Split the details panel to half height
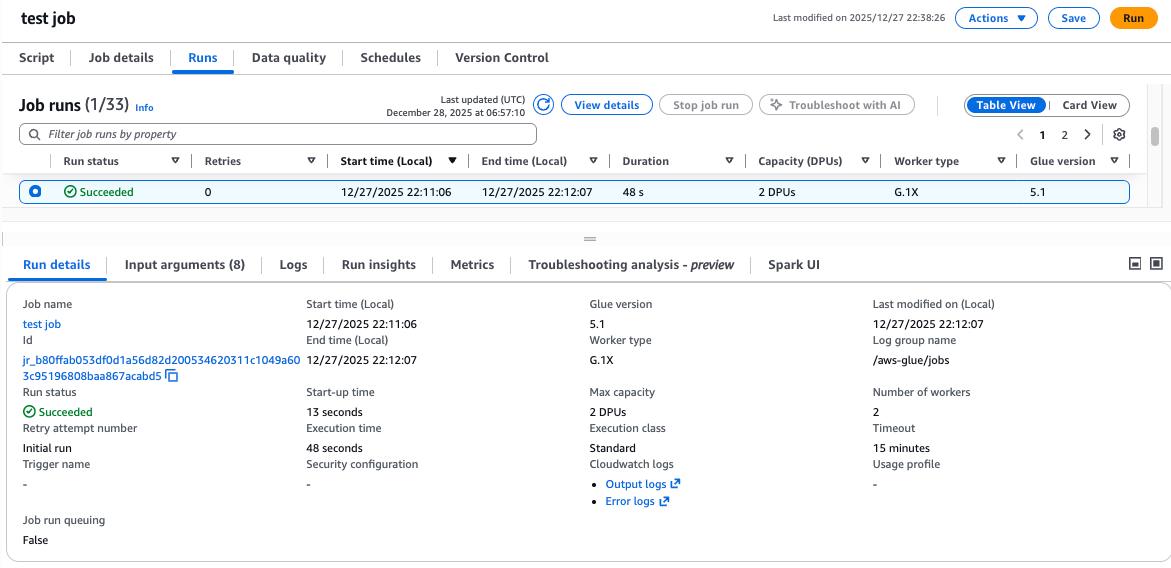The height and width of the screenshot is (568, 1171). click(x=1135, y=263)
